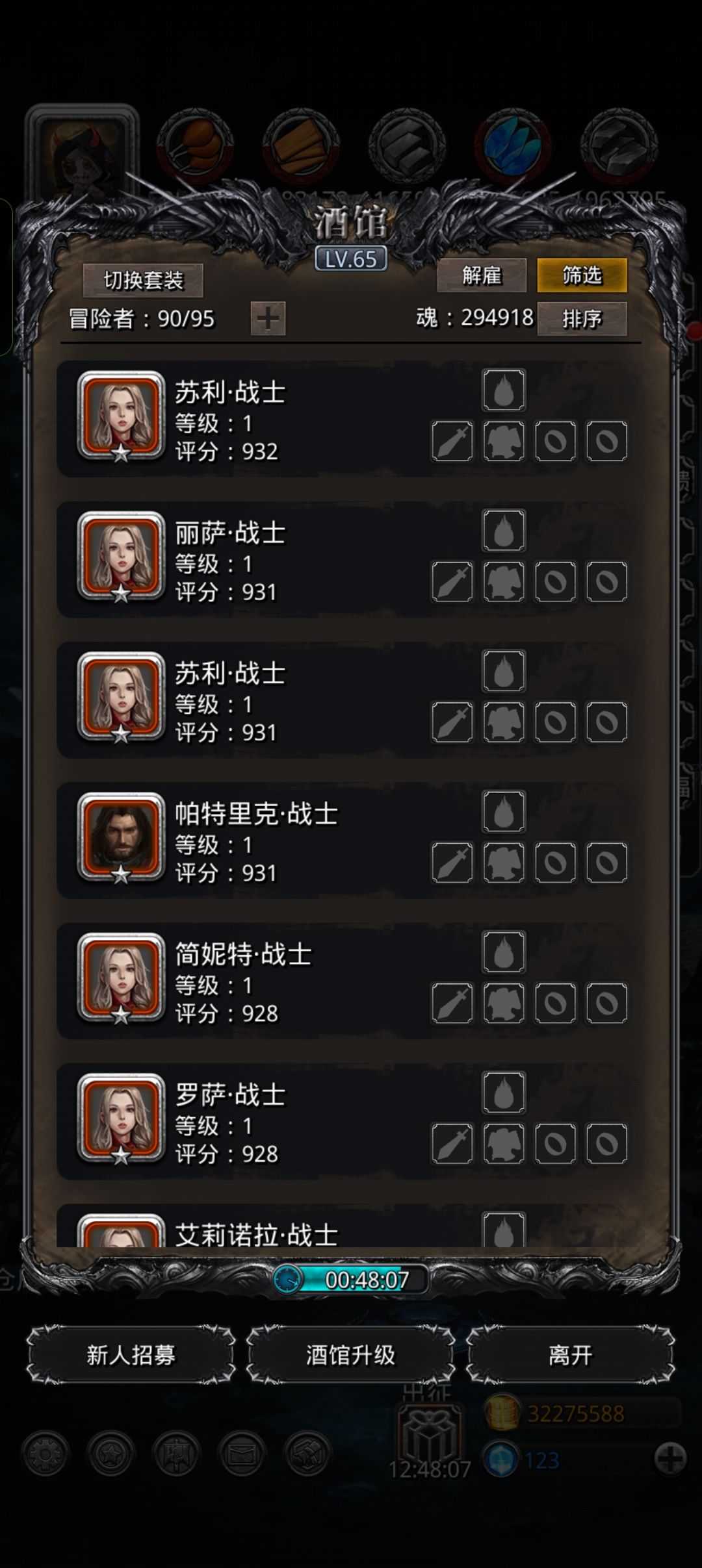Image resolution: width=702 pixels, height=1568 pixels.
Task: Click the 切换套装 switch set button
Action: tap(143, 280)
